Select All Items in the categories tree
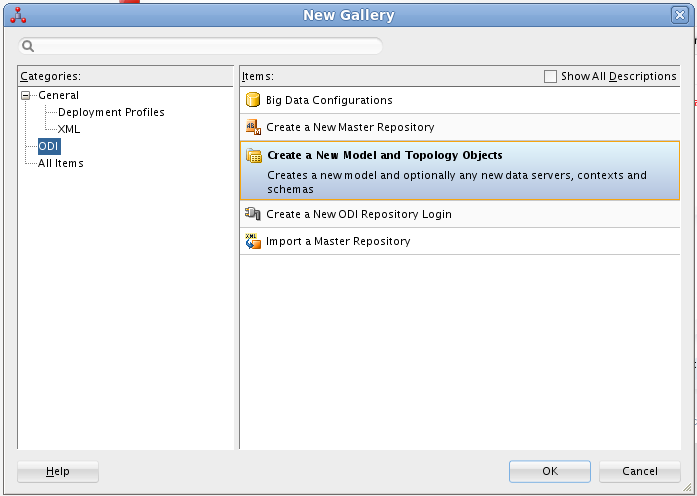The image size is (697, 496). [x=60, y=163]
